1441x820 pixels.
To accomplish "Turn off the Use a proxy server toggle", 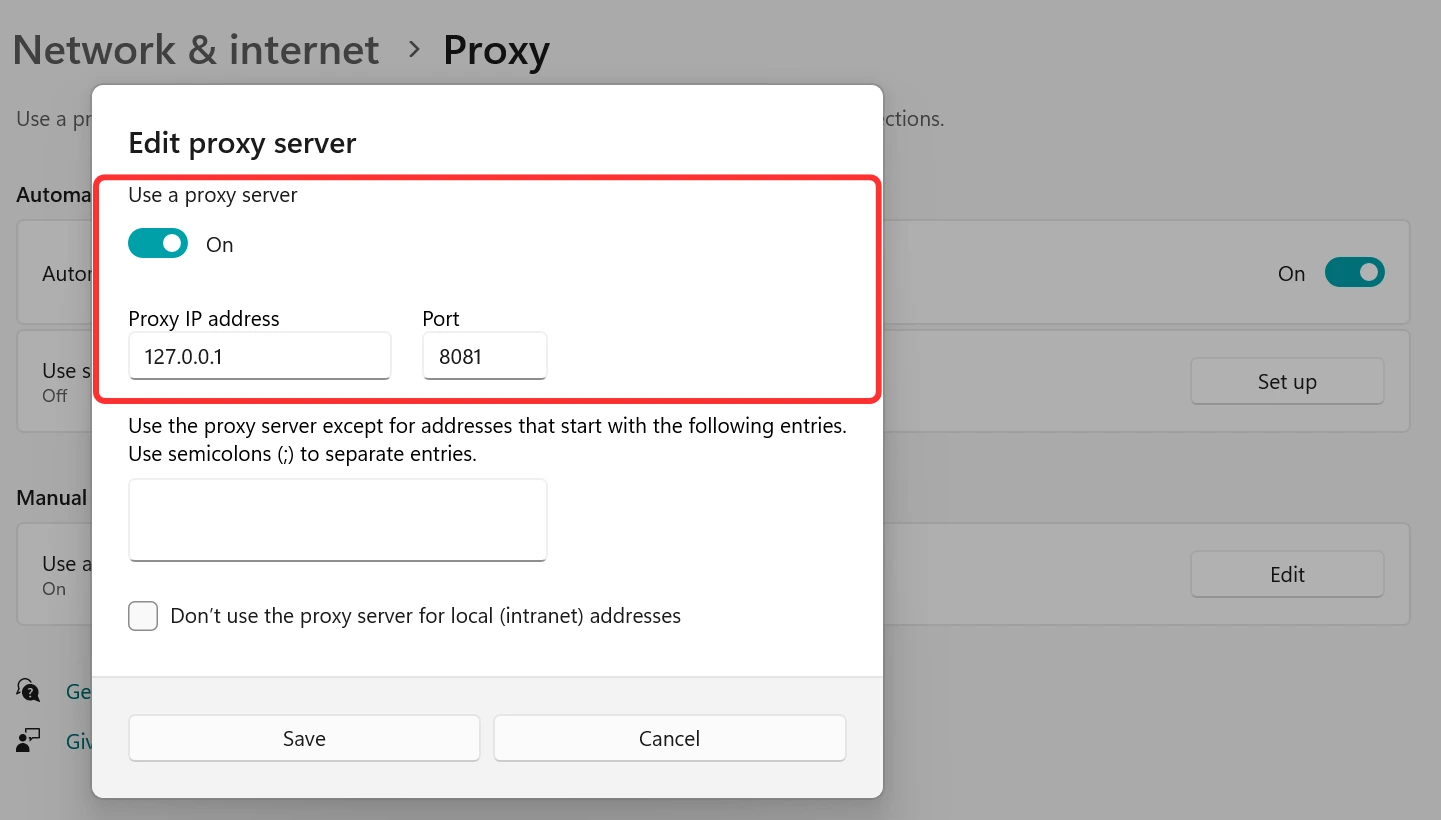I will (158, 244).
